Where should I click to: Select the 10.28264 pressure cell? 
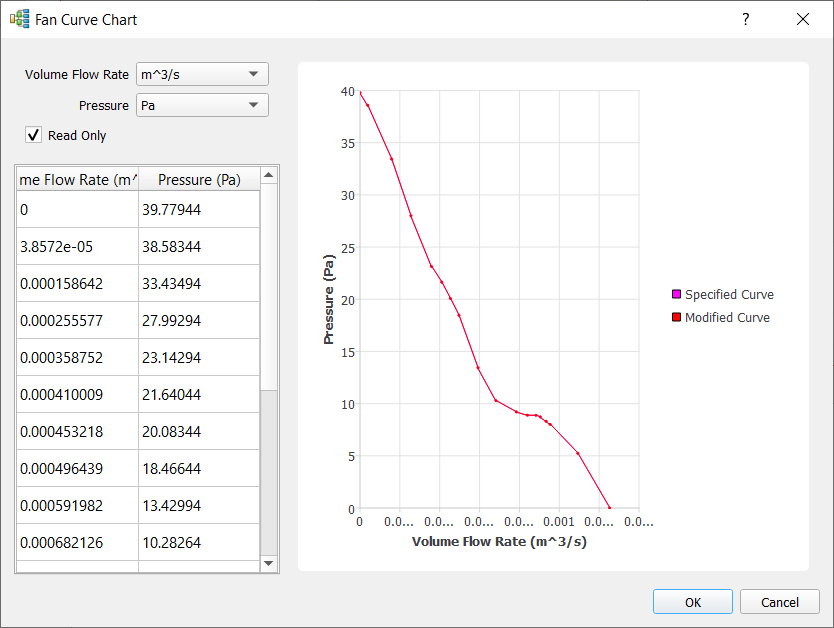[198, 543]
